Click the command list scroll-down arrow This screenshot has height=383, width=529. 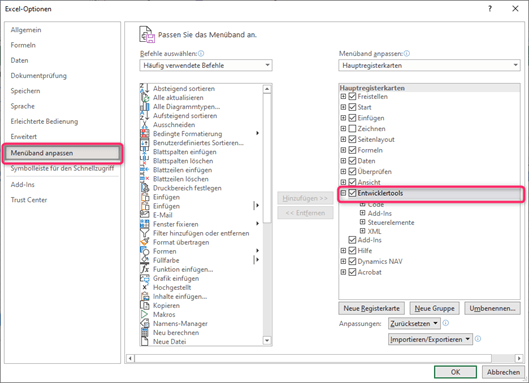tap(267, 340)
